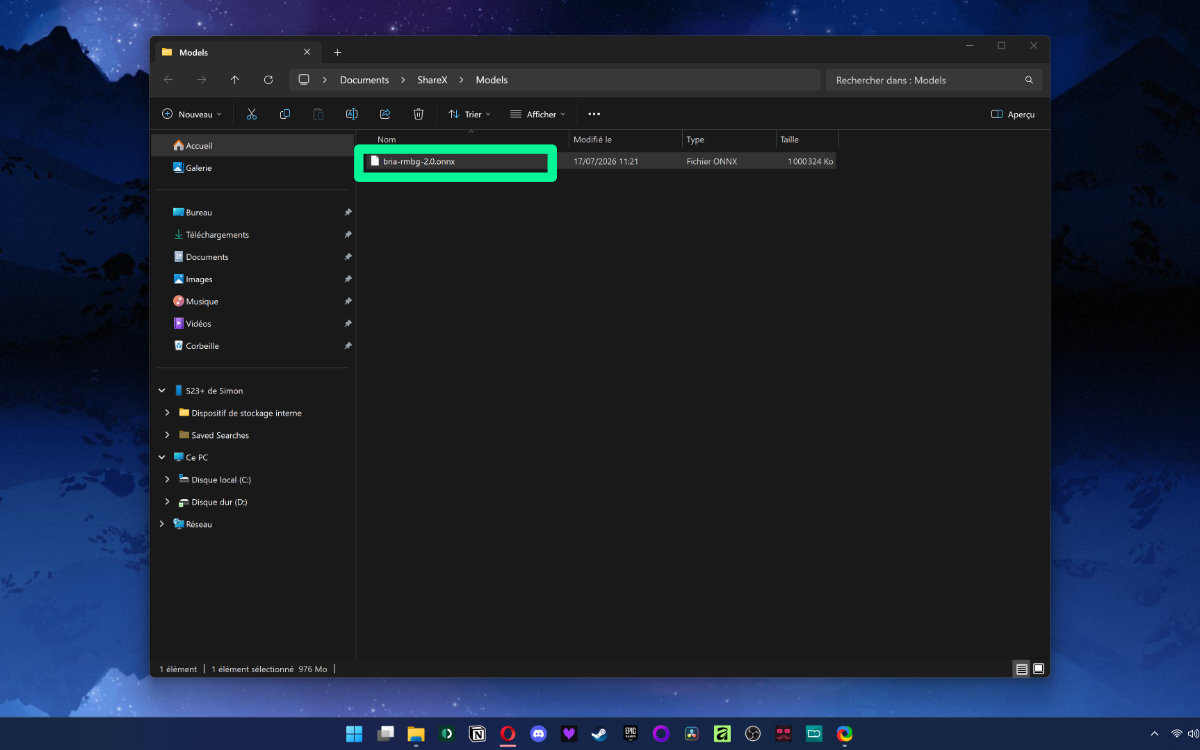1200x750 pixels.
Task: Open Notion from the taskbar
Action: [477, 734]
